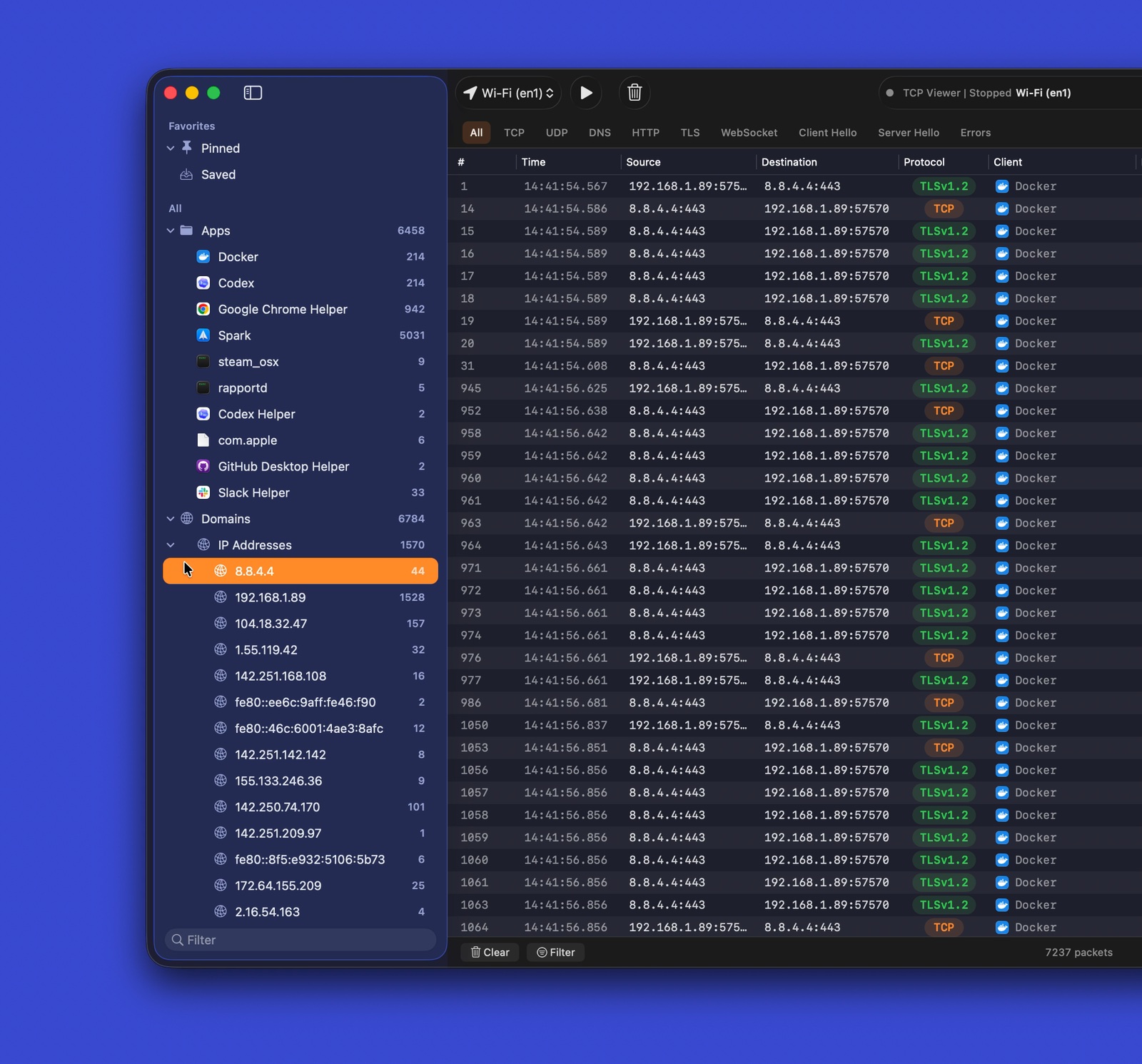Select fe80::ee6c:9aff:fe46:f90 address

click(300, 702)
